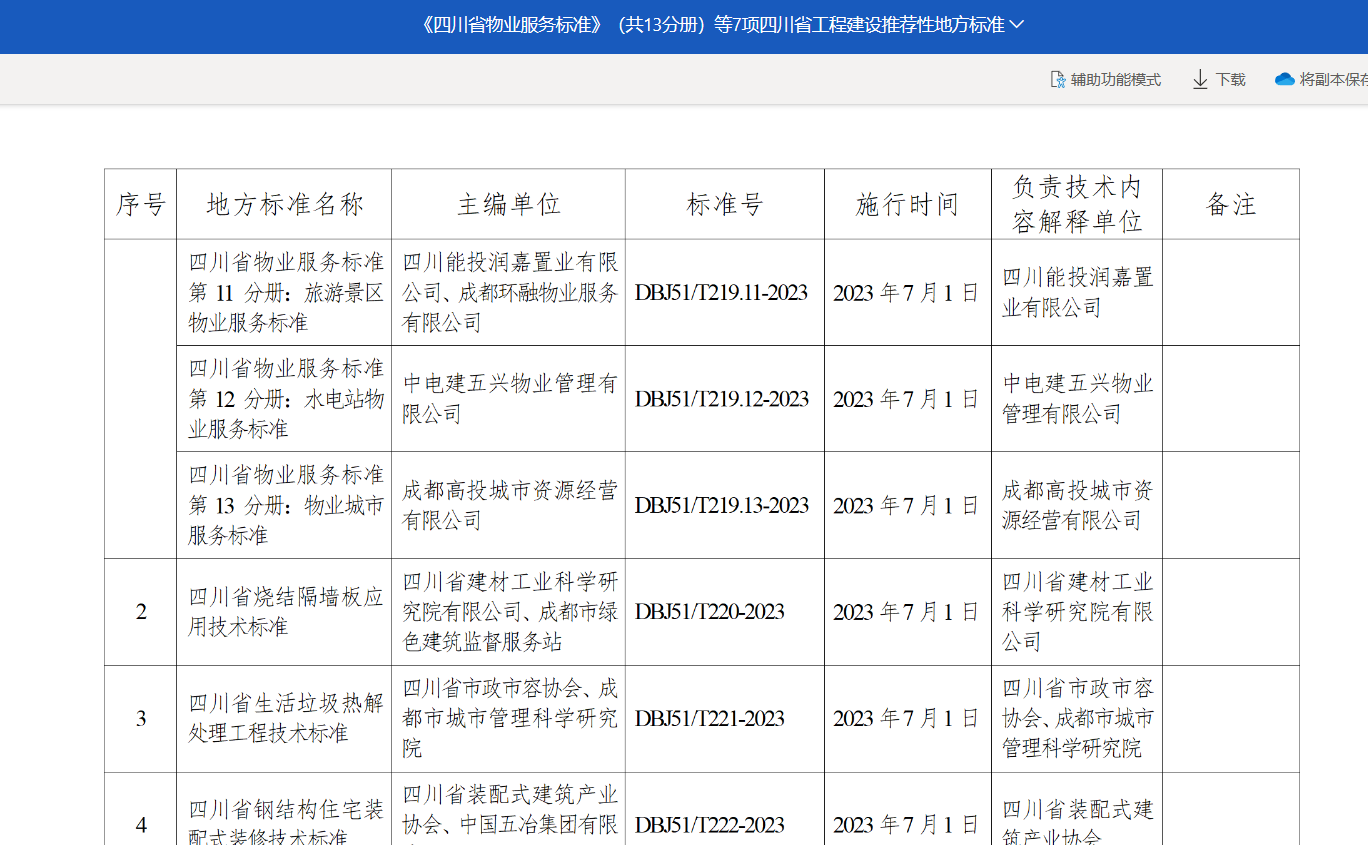1368x845 pixels.
Task: Click the 主编单位 column header
Action: point(509,204)
